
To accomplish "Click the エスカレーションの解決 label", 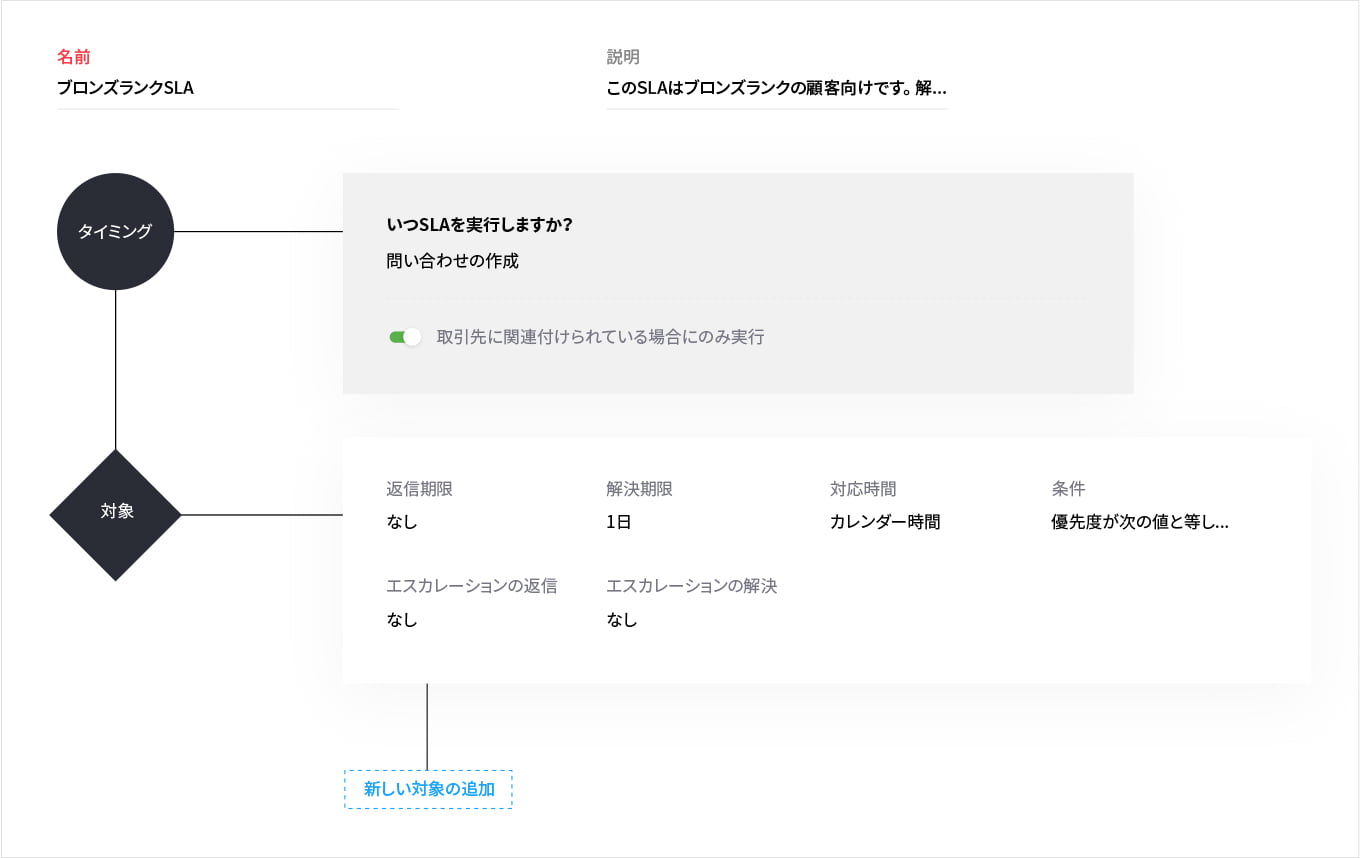I will pyautogui.click(x=692, y=586).
